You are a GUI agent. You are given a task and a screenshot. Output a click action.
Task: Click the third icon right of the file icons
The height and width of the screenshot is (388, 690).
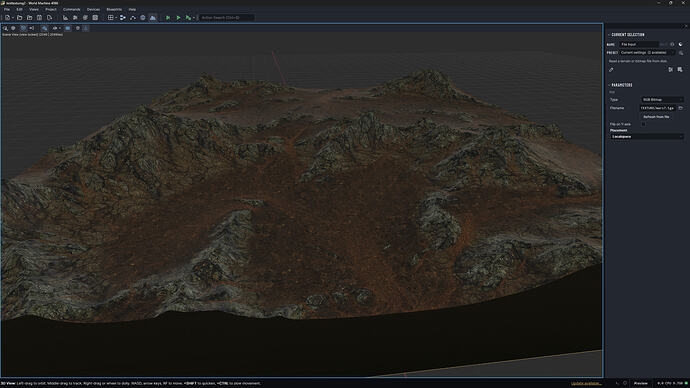[x=85, y=18]
